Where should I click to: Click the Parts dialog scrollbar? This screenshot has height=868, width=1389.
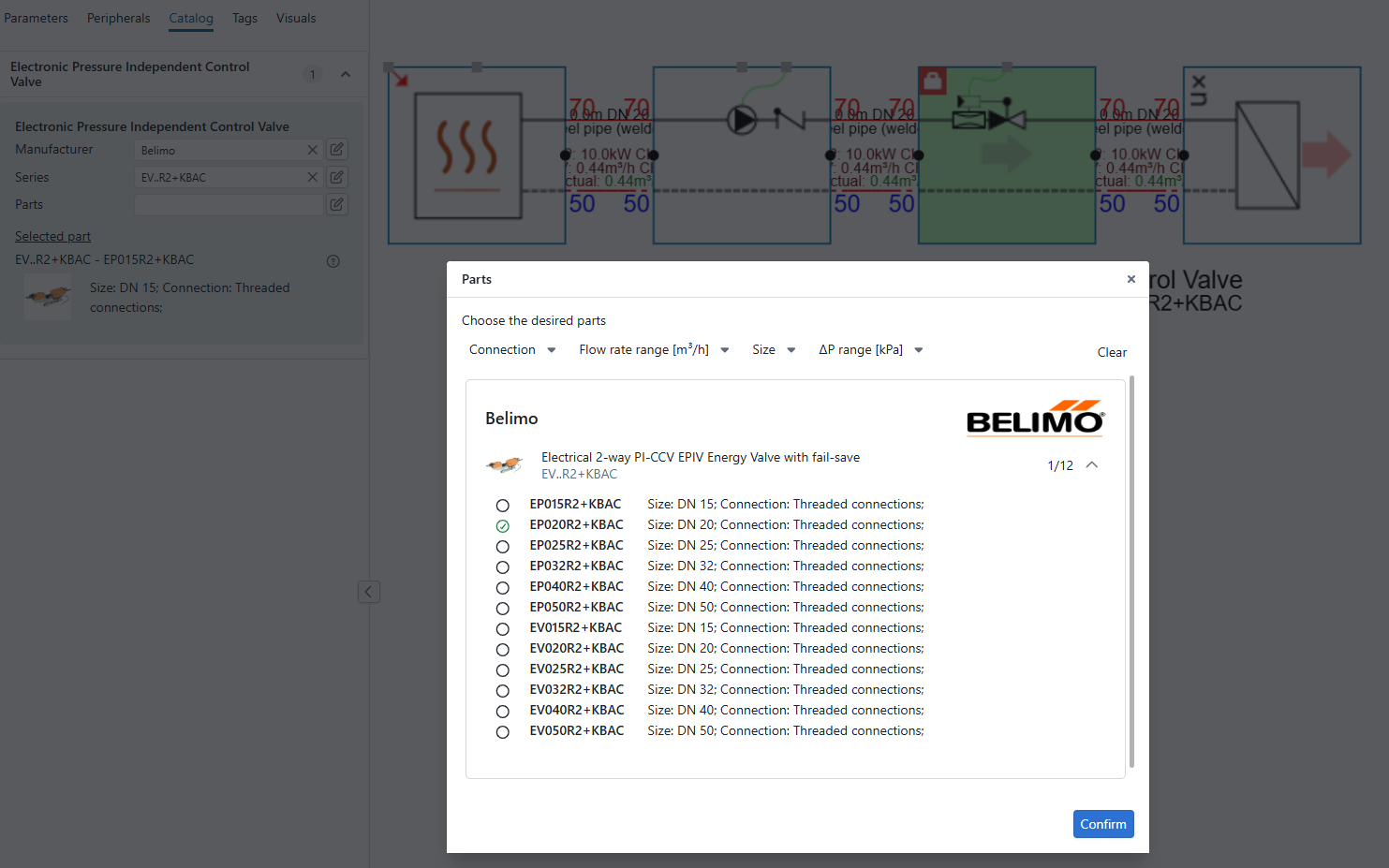1131,571
